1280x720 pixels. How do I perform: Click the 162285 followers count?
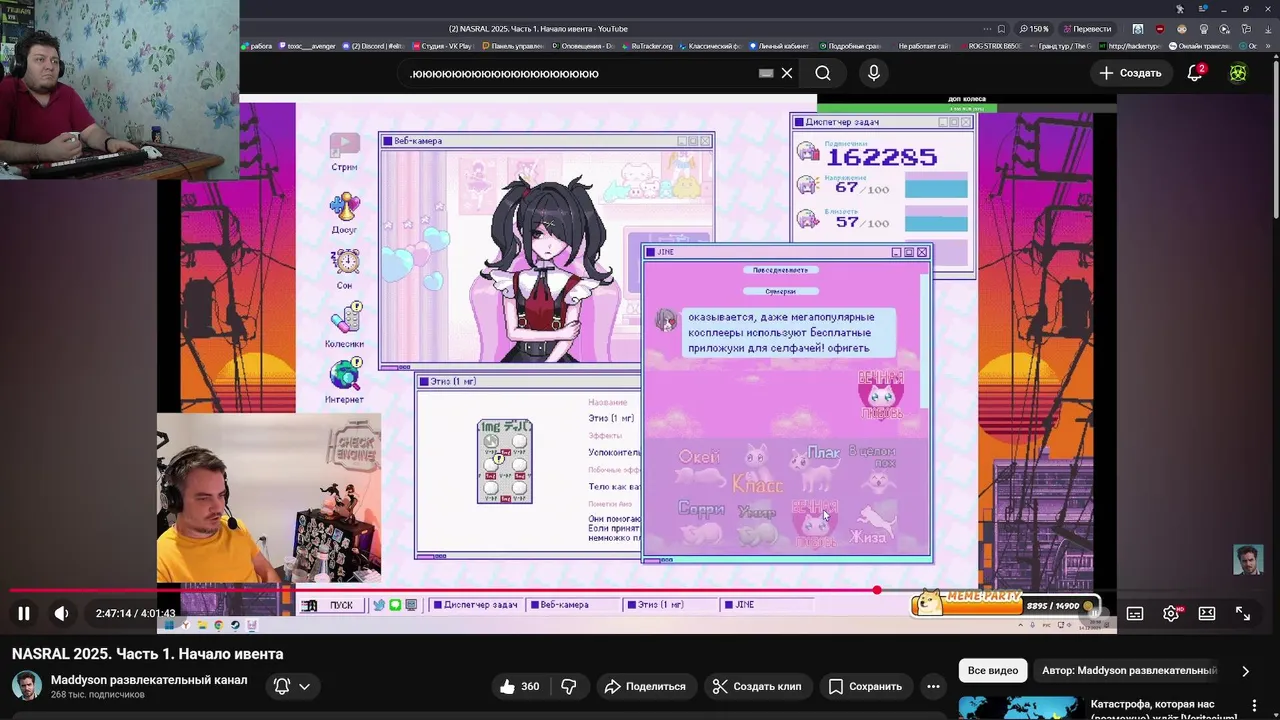pyautogui.click(x=881, y=157)
